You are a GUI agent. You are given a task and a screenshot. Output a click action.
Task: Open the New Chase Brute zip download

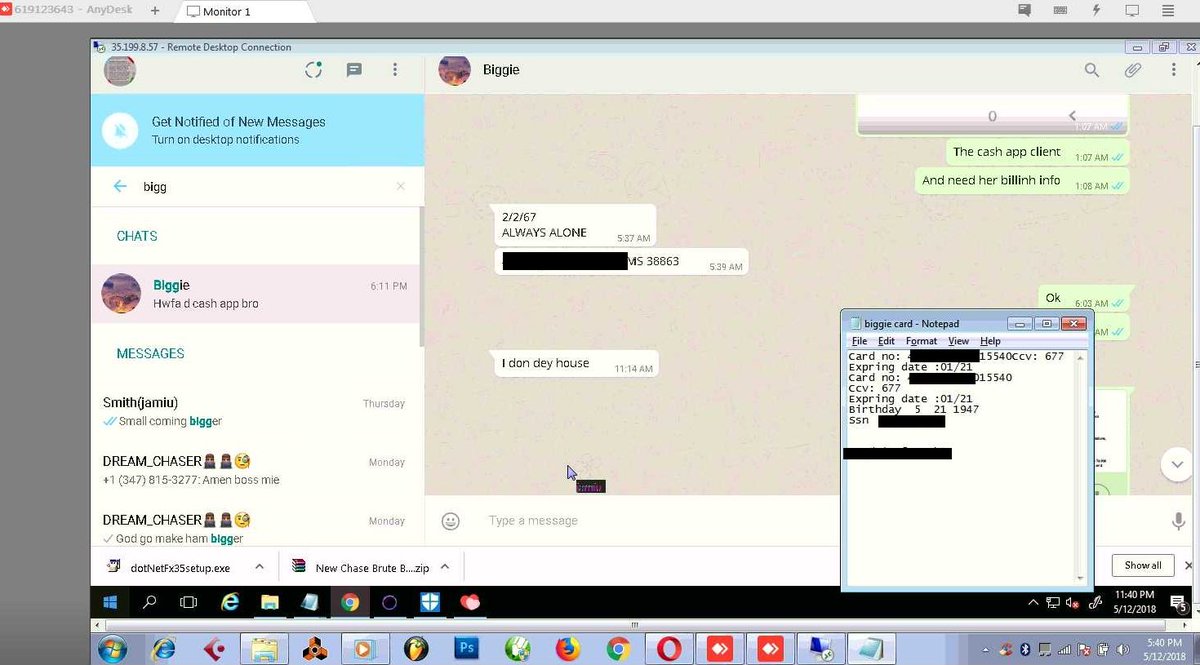362,567
